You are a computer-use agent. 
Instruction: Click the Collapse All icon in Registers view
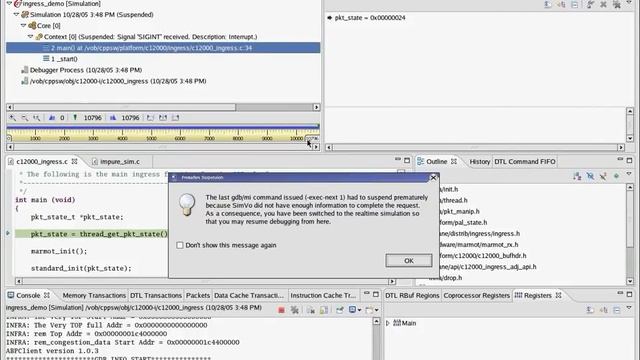617,310
